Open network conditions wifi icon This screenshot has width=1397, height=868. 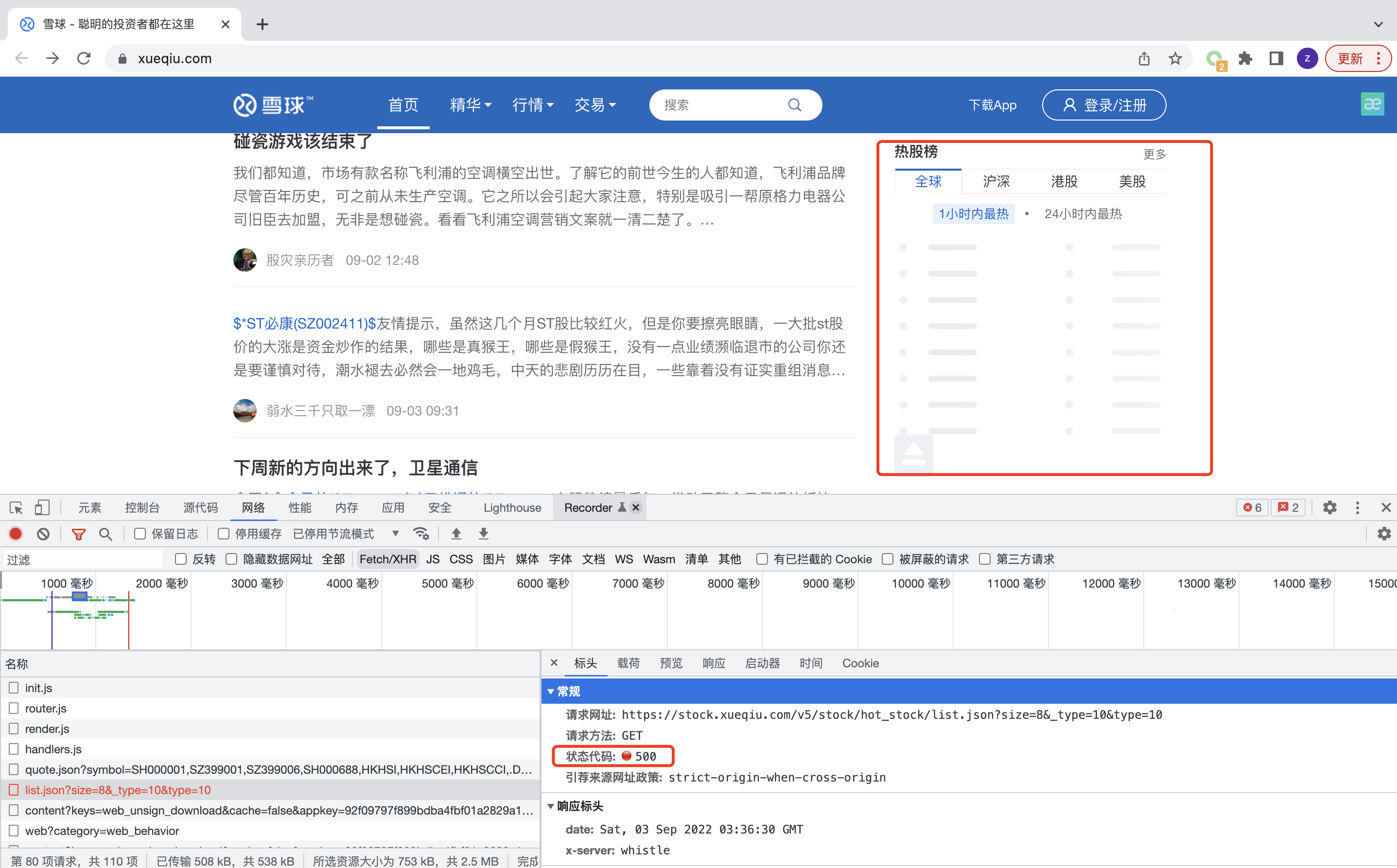point(421,534)
